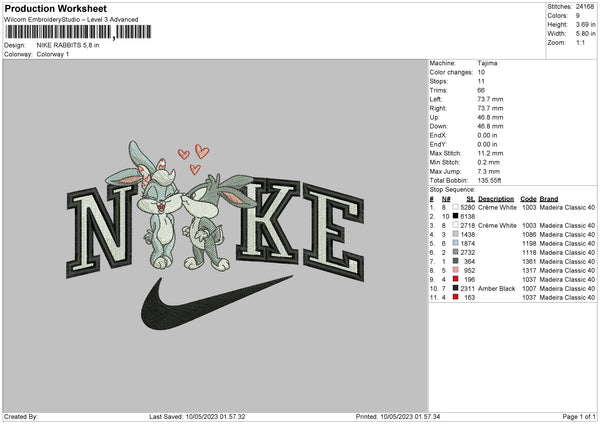Click stitch count 2732 in stop row 6

coord(468,253)
